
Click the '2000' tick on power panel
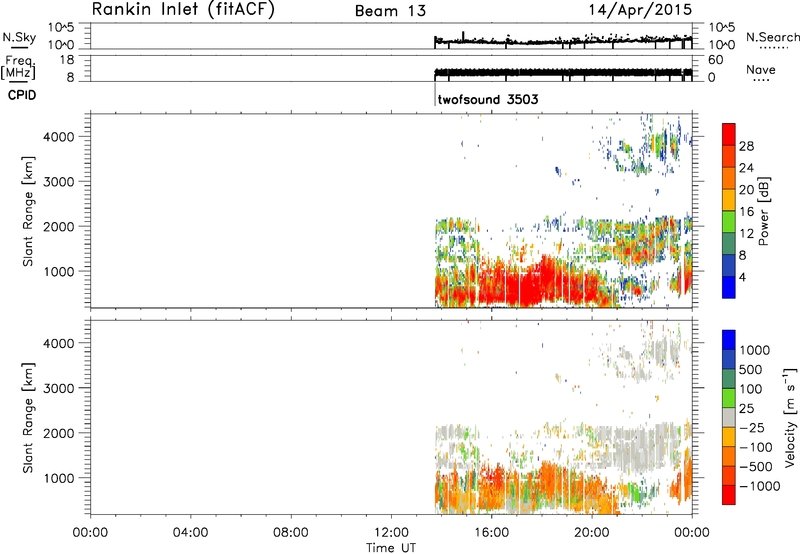[58, 226]
